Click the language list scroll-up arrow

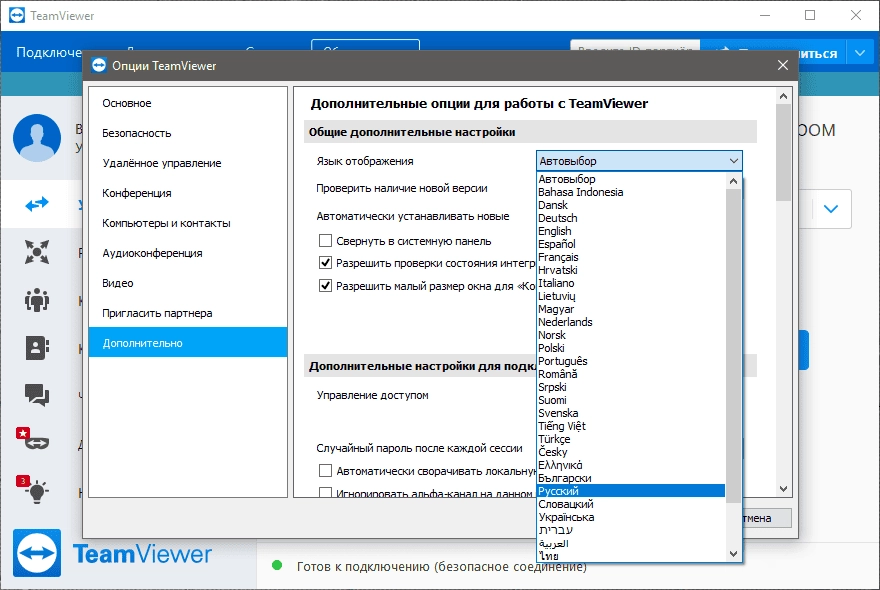click(x=733, y=181)
